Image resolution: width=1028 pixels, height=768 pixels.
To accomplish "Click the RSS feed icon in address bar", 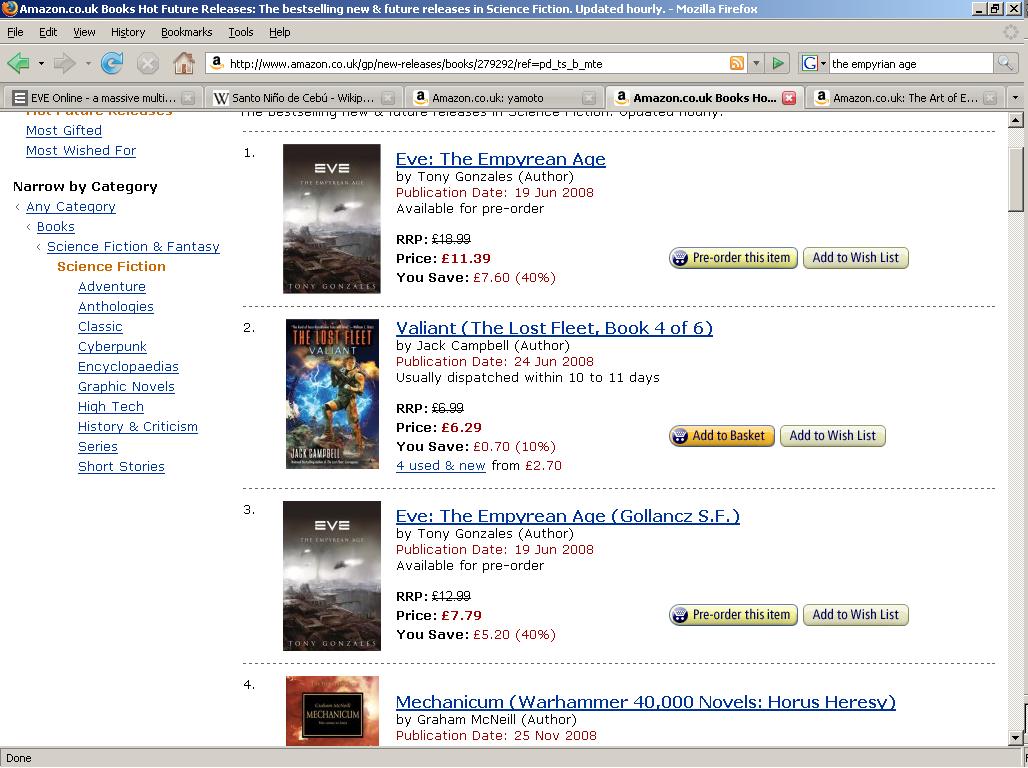I will [x=737, y=64].
